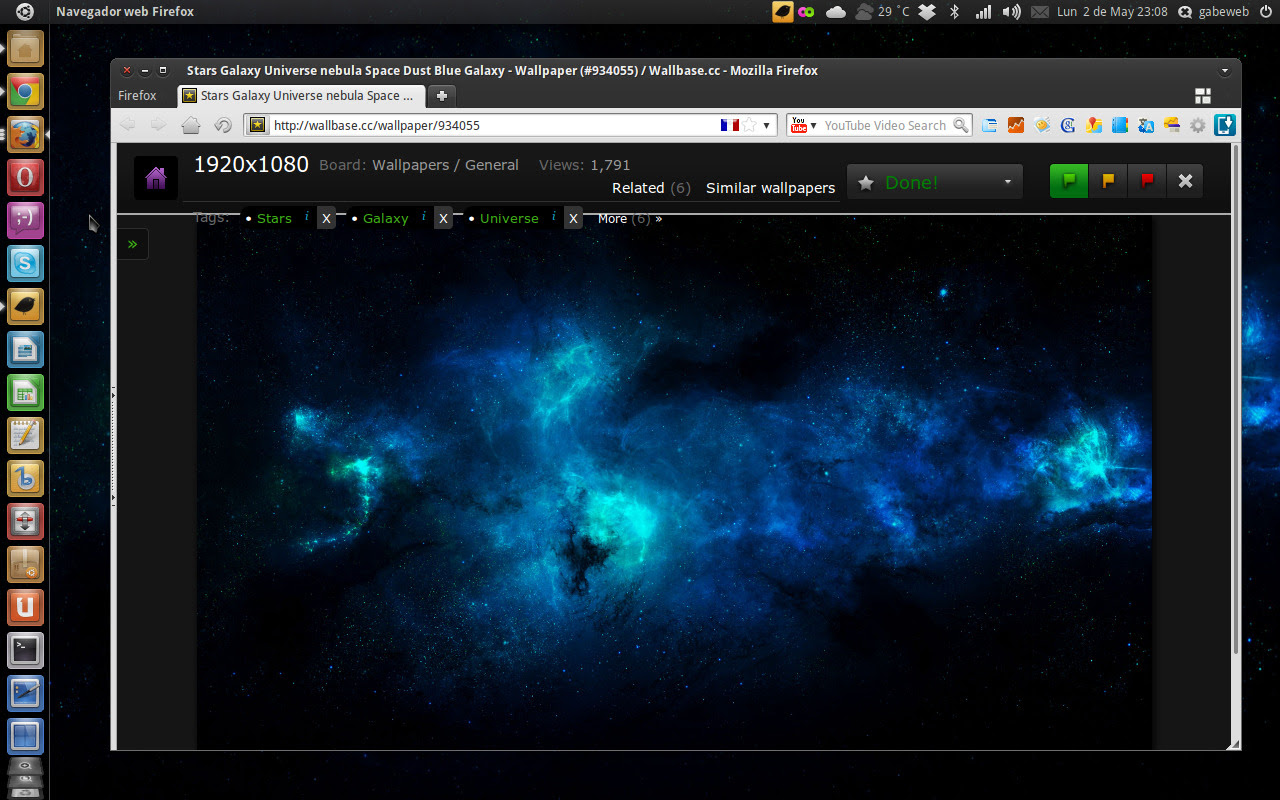The height and width of the screenshot is (800, 1280).
Task: Click the green flag purity button
Action: 1069,181
